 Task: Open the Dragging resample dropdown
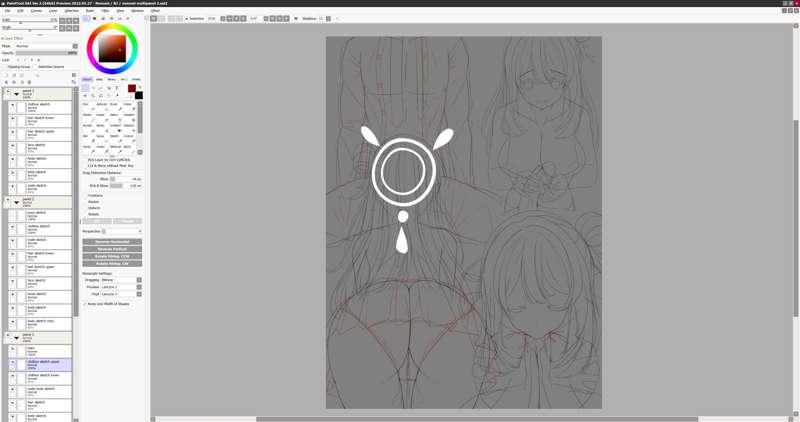(121, 280)
